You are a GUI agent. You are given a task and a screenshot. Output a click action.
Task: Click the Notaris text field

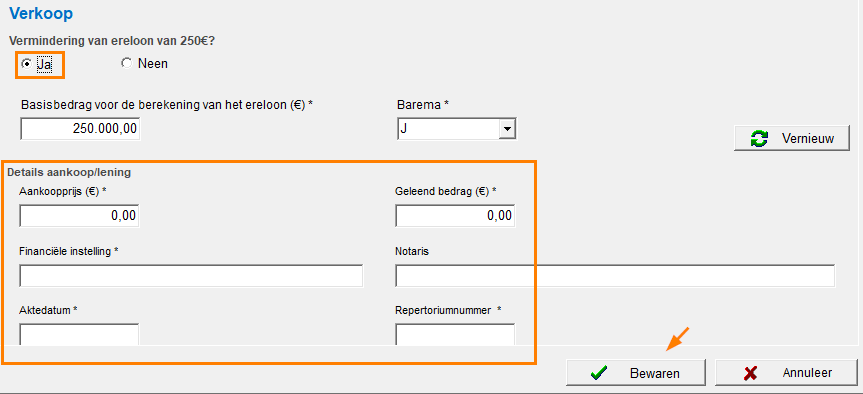pos(615,276)
